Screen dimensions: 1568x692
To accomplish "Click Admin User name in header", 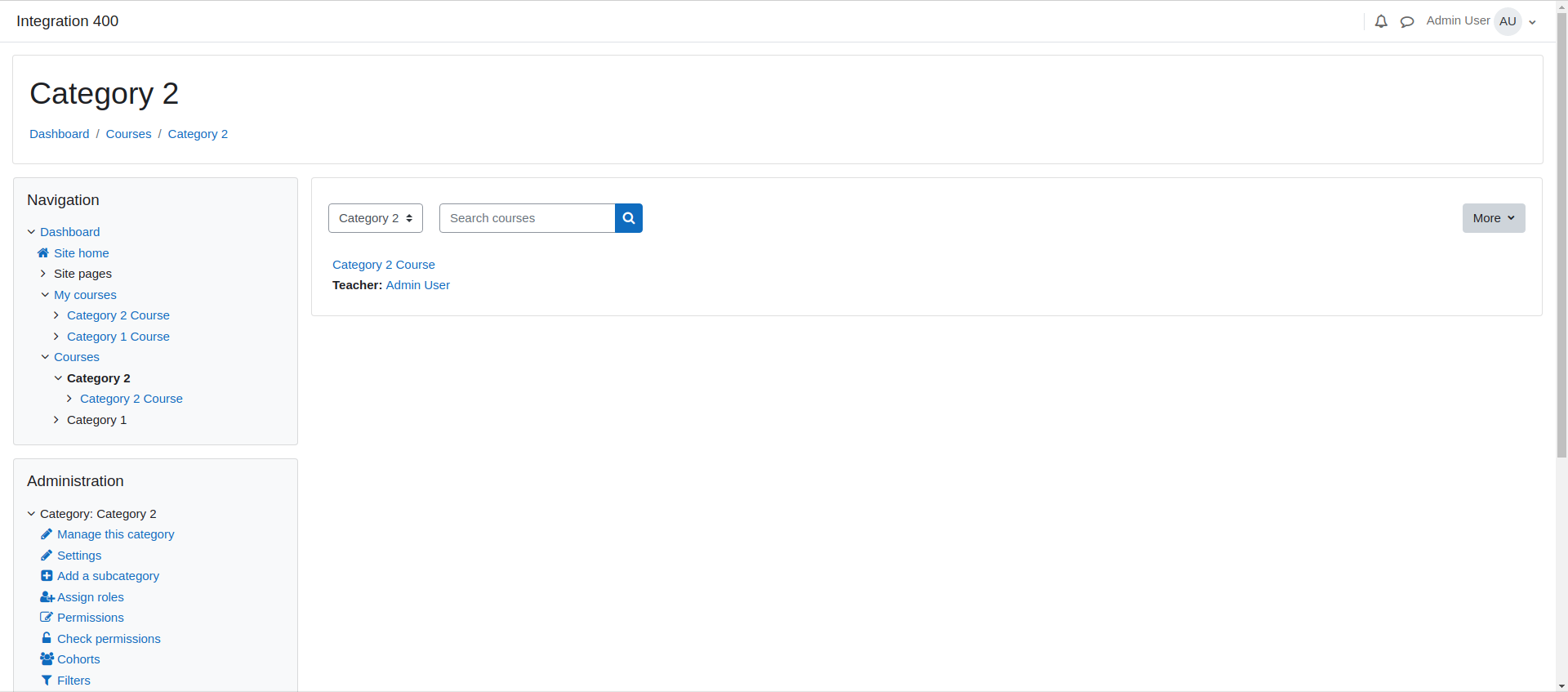I will (1458, 20).
